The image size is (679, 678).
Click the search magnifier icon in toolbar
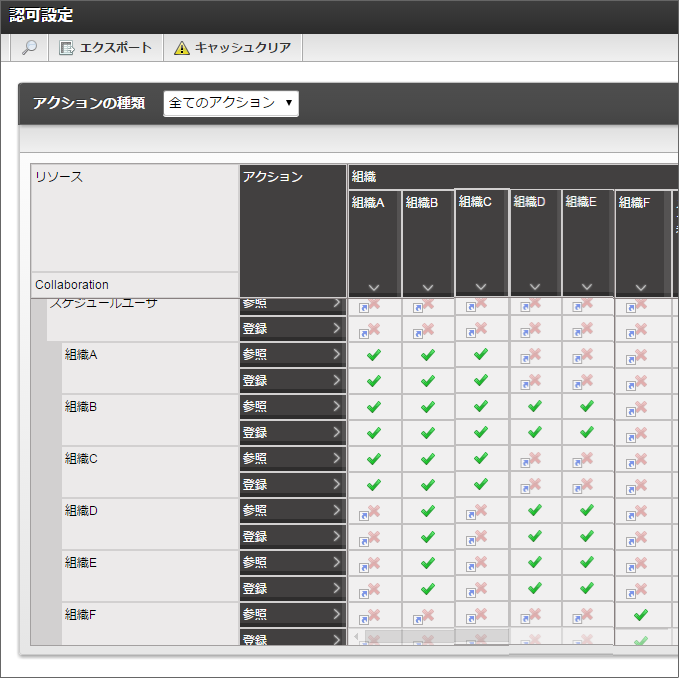pos(30,48)
